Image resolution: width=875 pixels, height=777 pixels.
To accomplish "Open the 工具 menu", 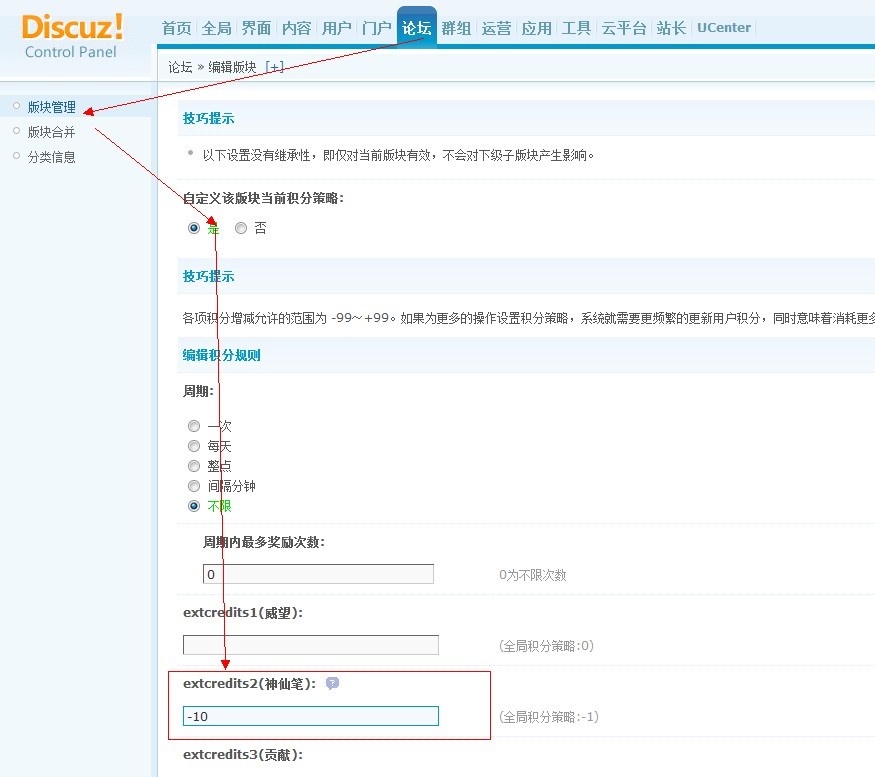I will (576, 28).
